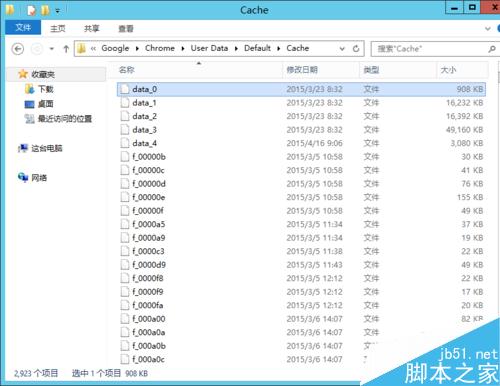Click Chrome in the address path

coord(160,48)
